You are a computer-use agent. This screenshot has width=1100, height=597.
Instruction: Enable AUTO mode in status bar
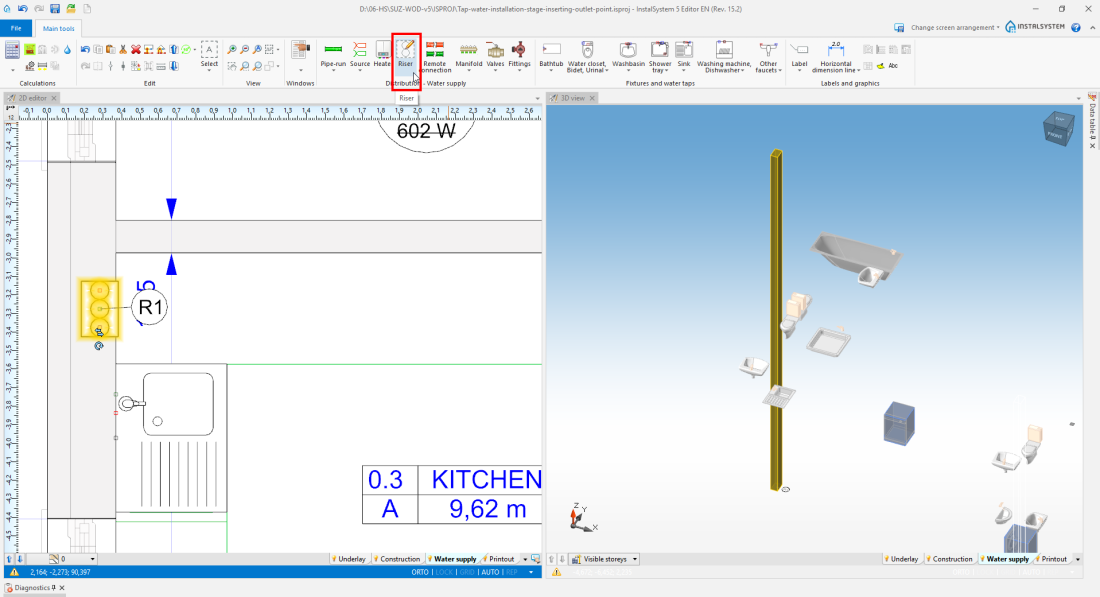point(490,572)
